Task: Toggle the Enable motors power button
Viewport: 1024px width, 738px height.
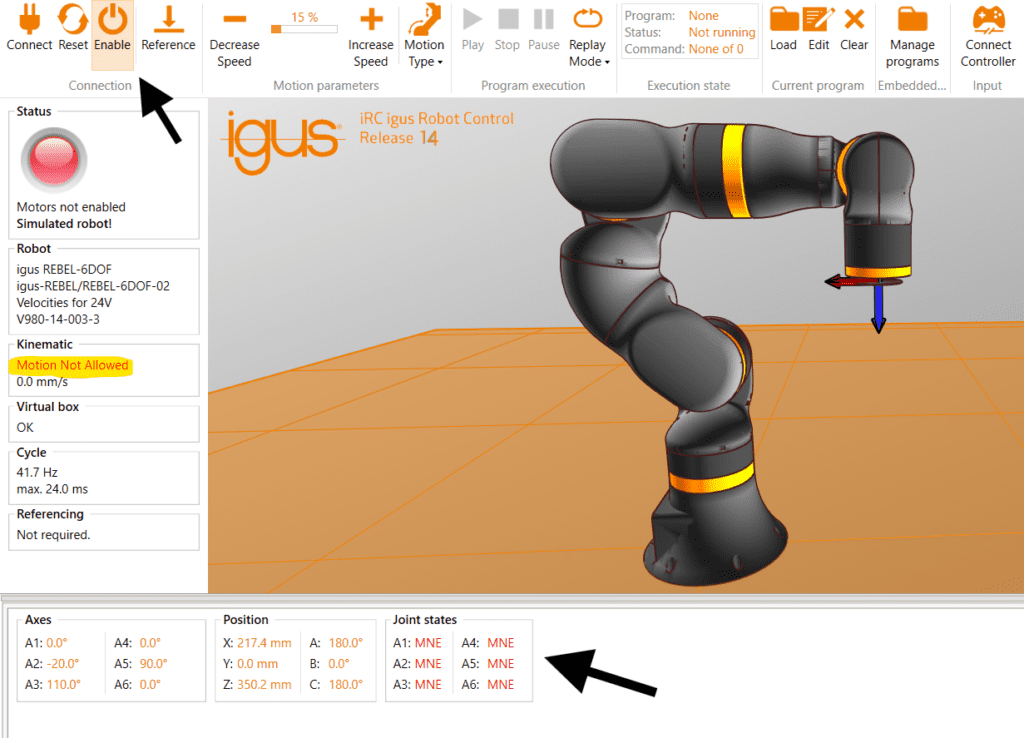Action: point(112,20)
